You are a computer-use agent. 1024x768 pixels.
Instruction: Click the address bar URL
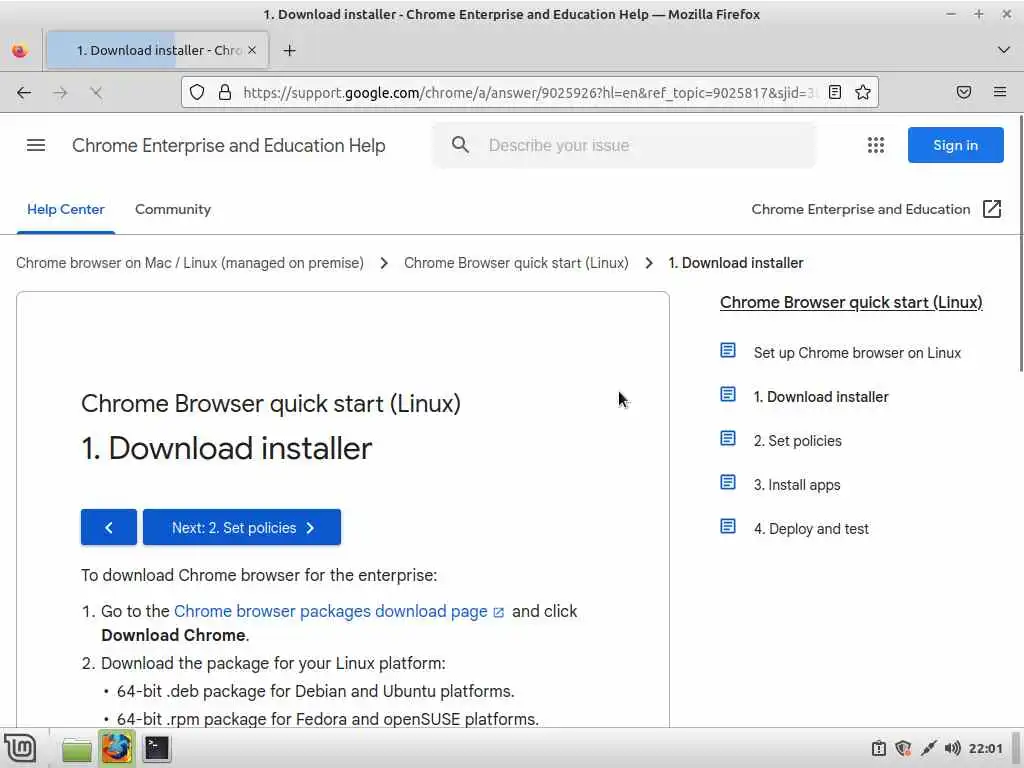[530, 93]
